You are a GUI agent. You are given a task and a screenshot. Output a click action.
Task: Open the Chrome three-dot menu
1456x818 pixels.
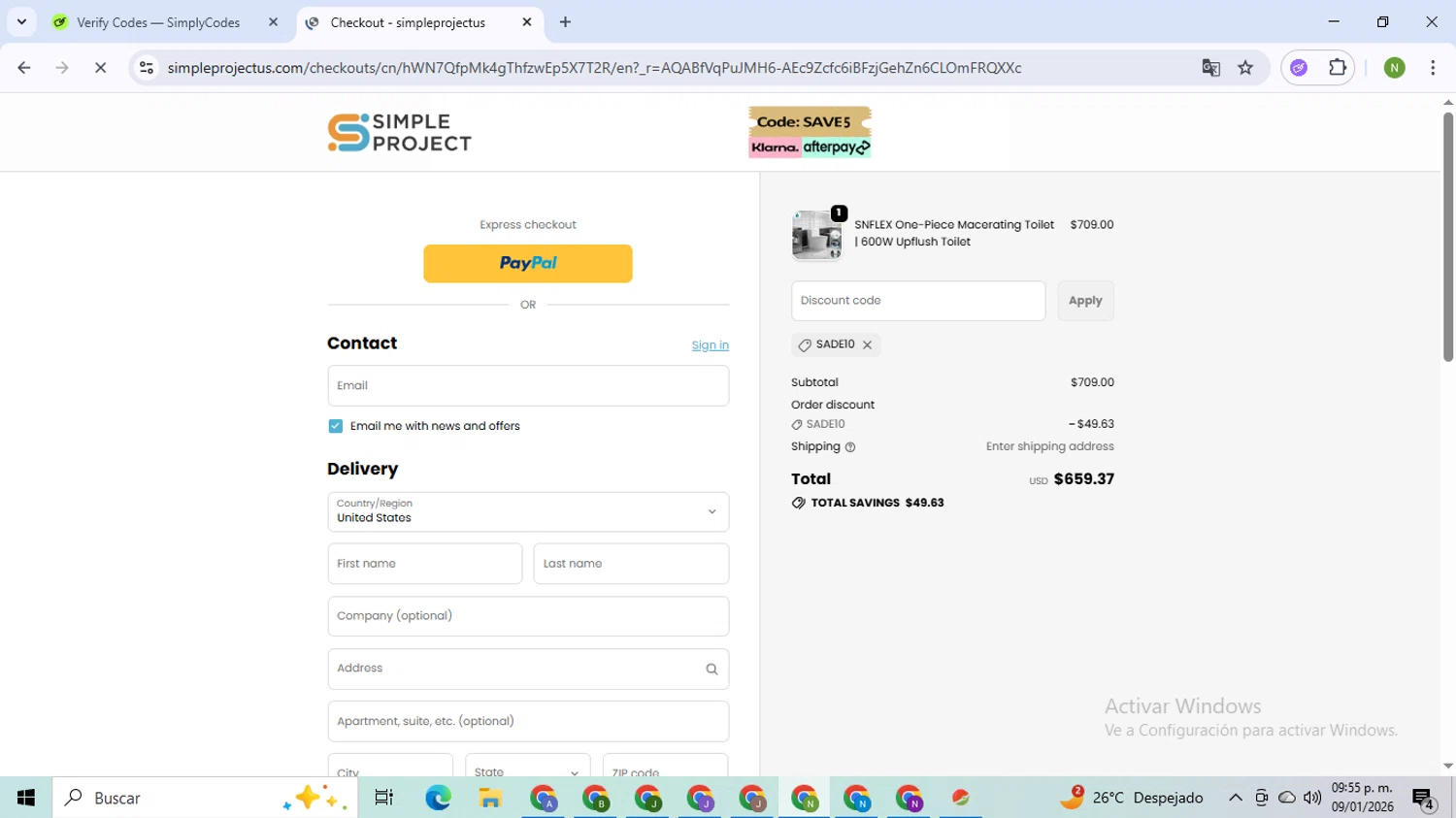pyautogui.click(x=1433, y=68)
